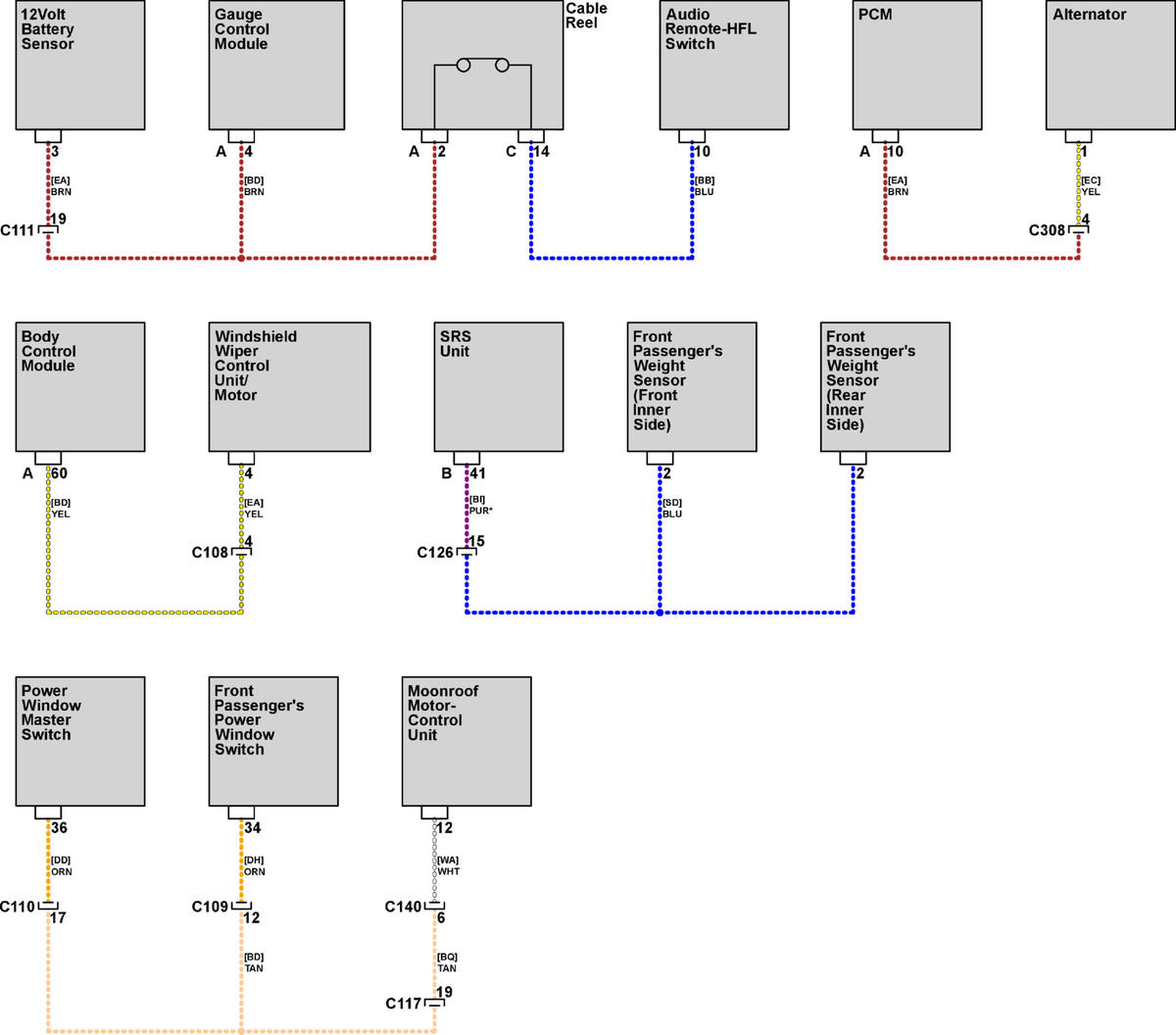Click connector C111 symbol on brown wire
Viewport: 1176px width, 1035px height.
[48, 230]
